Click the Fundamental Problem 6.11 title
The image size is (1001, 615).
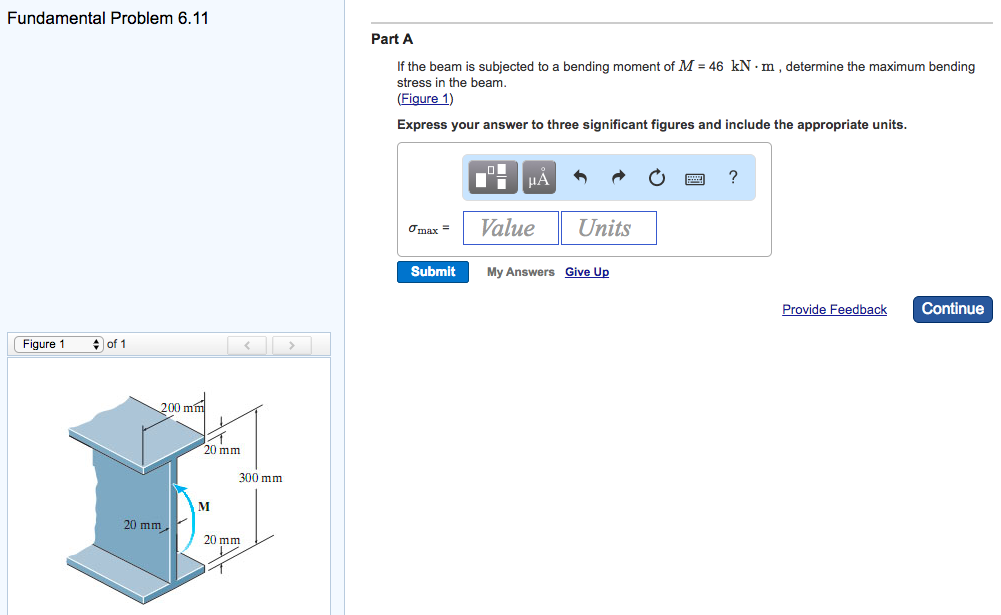tap(108, 18)
